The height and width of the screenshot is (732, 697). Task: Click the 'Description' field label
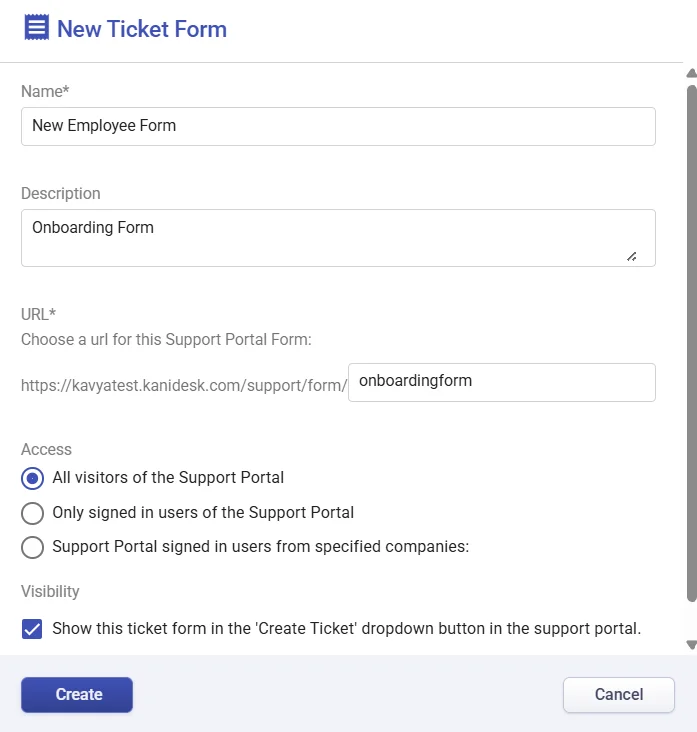tap(61, 194)
